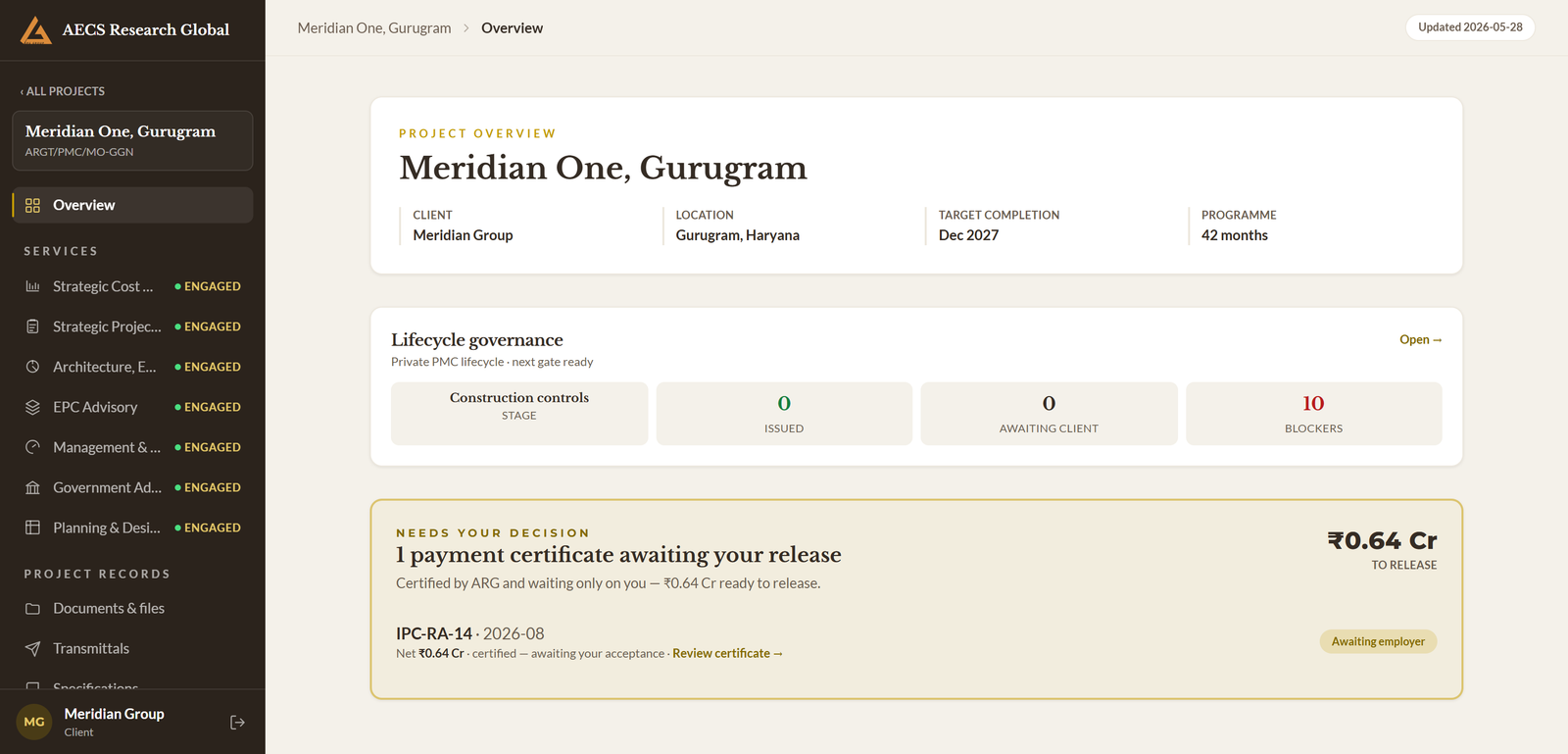Click the breadcrumb chevron separator

[x=466, y=28]
